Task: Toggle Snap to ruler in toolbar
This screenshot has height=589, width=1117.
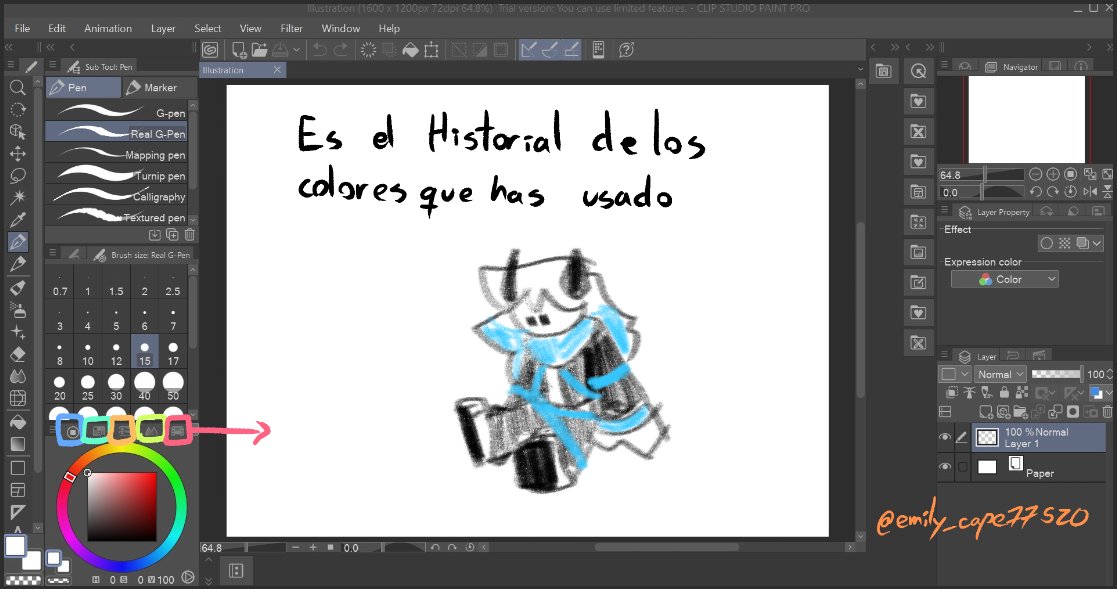Action: pyautogui.click(x=529, y=50)
